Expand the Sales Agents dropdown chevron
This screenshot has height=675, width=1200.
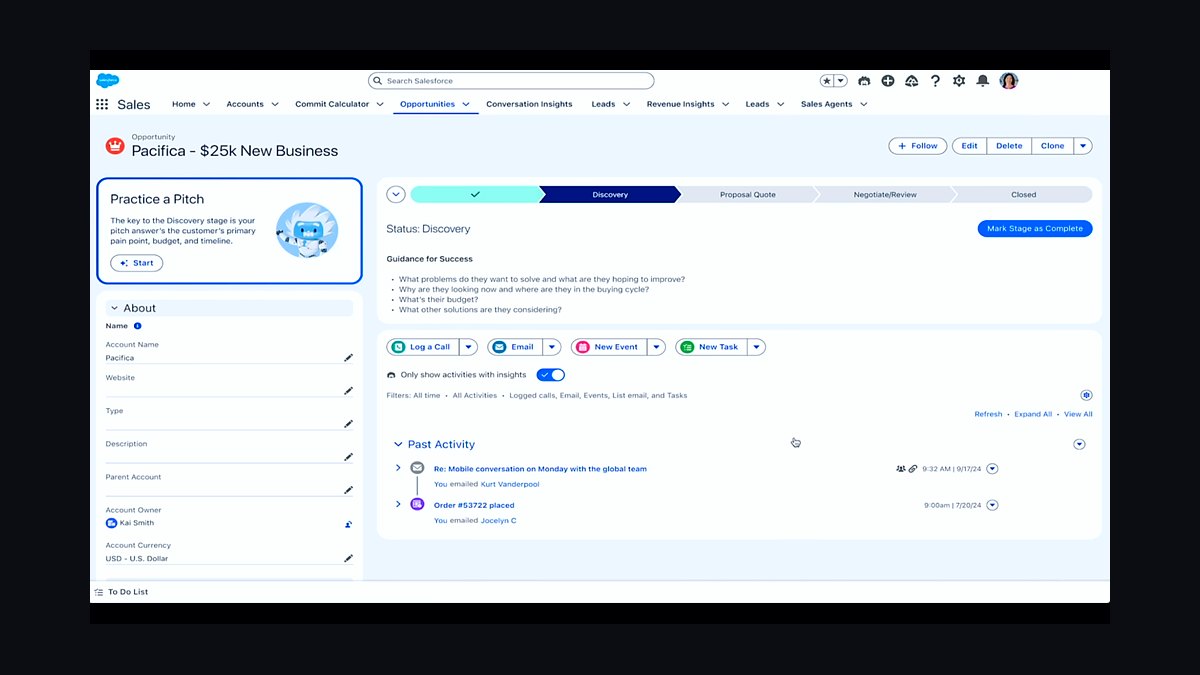pos(863,104)
